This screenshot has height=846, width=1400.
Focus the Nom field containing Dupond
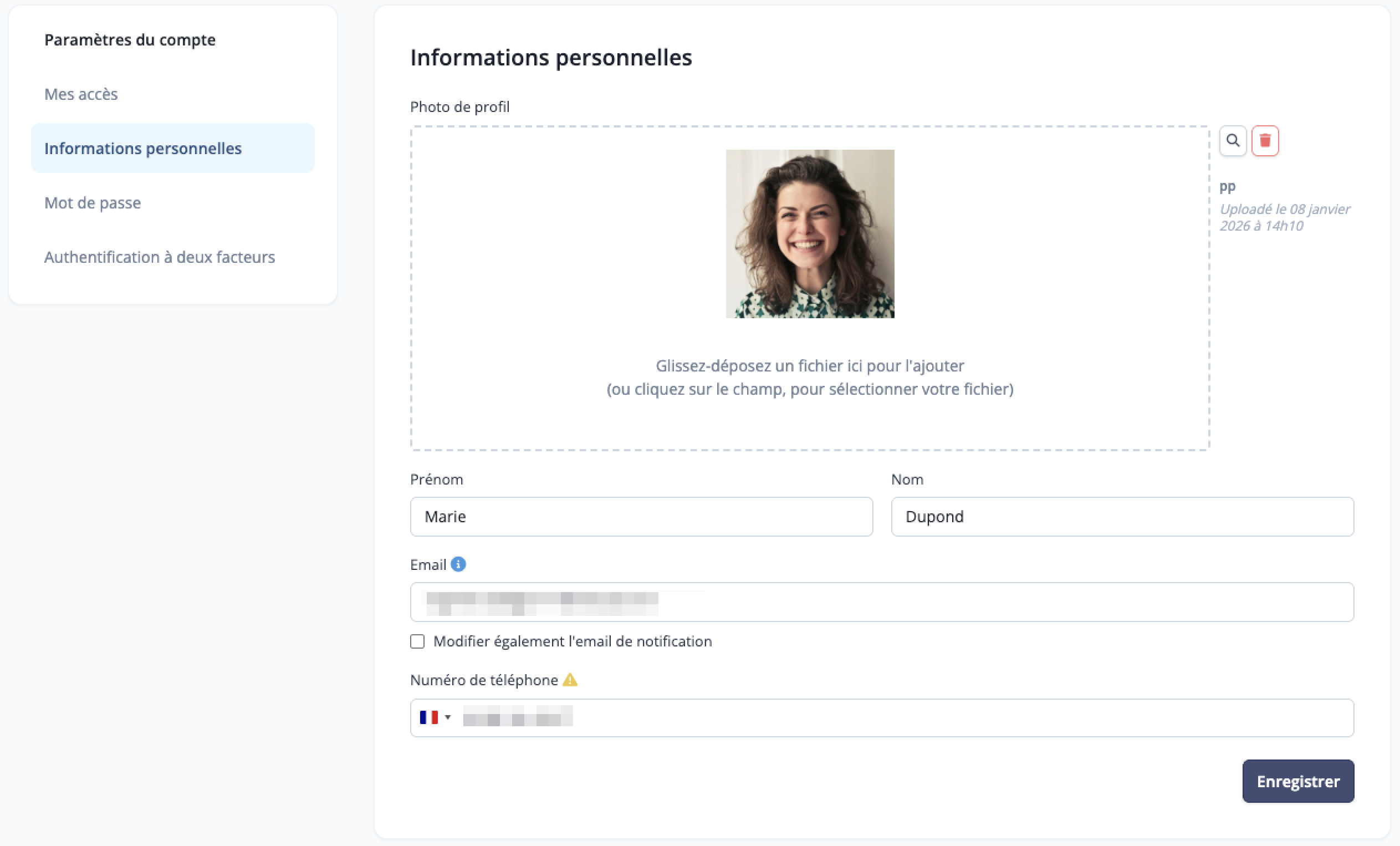1122,517
